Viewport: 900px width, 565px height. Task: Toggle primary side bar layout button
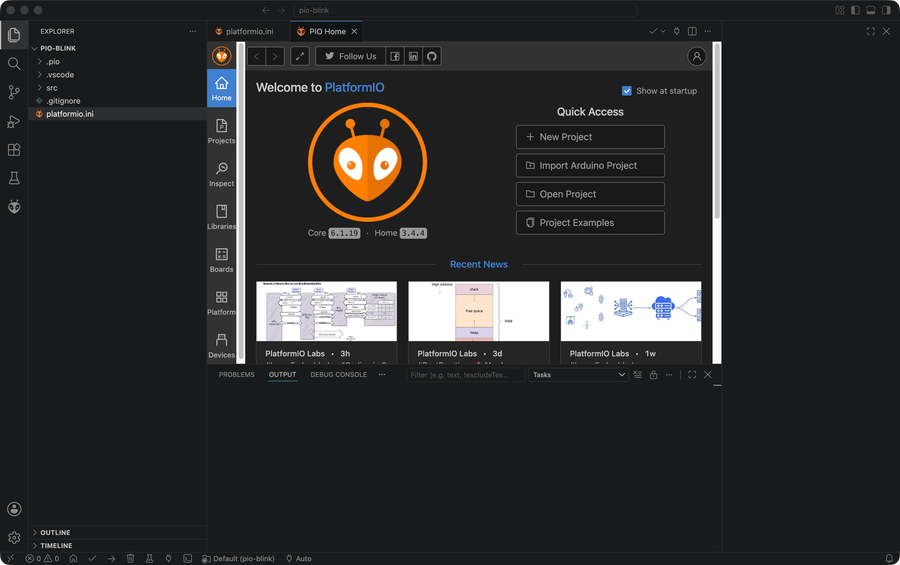pos(855,10)
